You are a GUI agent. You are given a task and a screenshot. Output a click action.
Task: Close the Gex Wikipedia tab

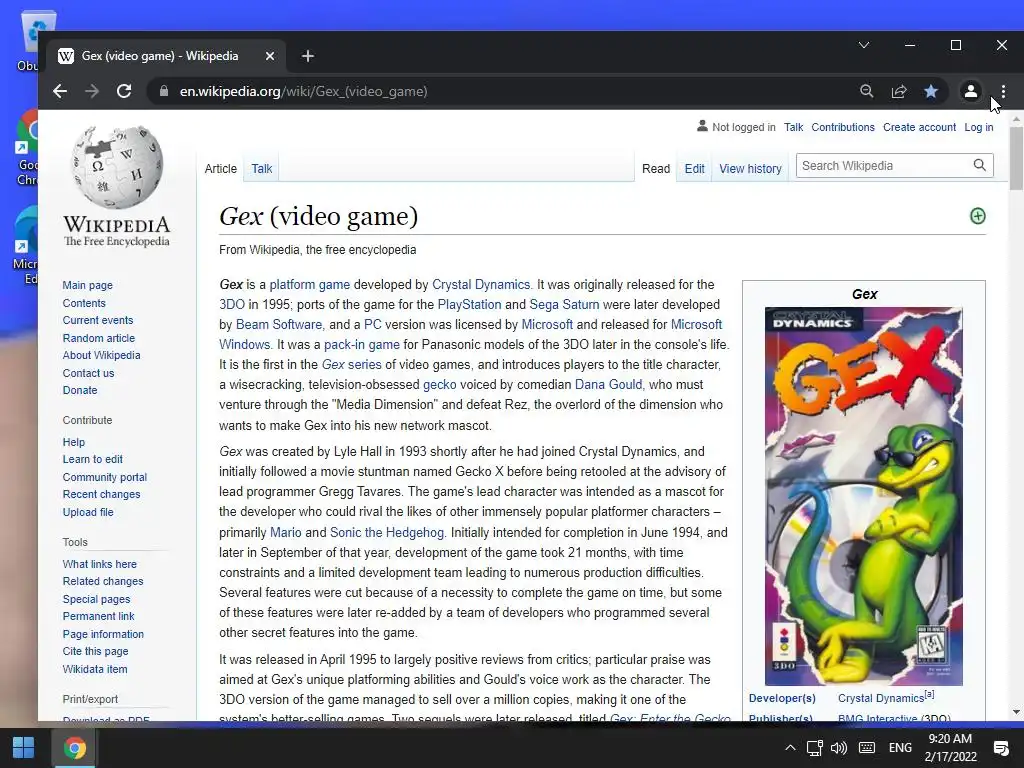270,56
